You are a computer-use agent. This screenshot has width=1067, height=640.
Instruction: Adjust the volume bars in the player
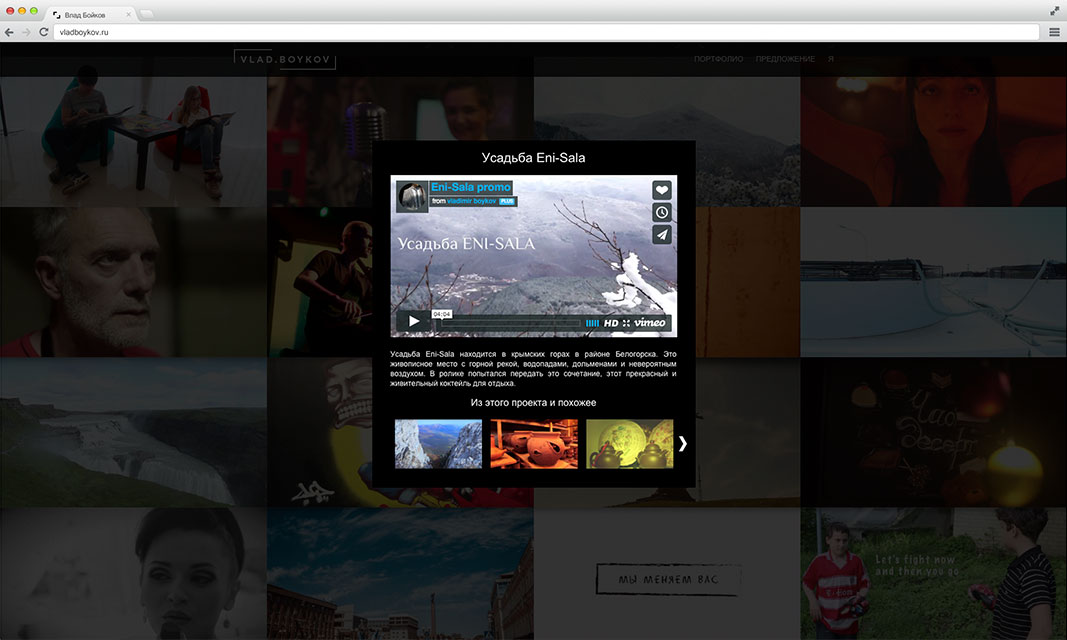[x=592, y=323]
